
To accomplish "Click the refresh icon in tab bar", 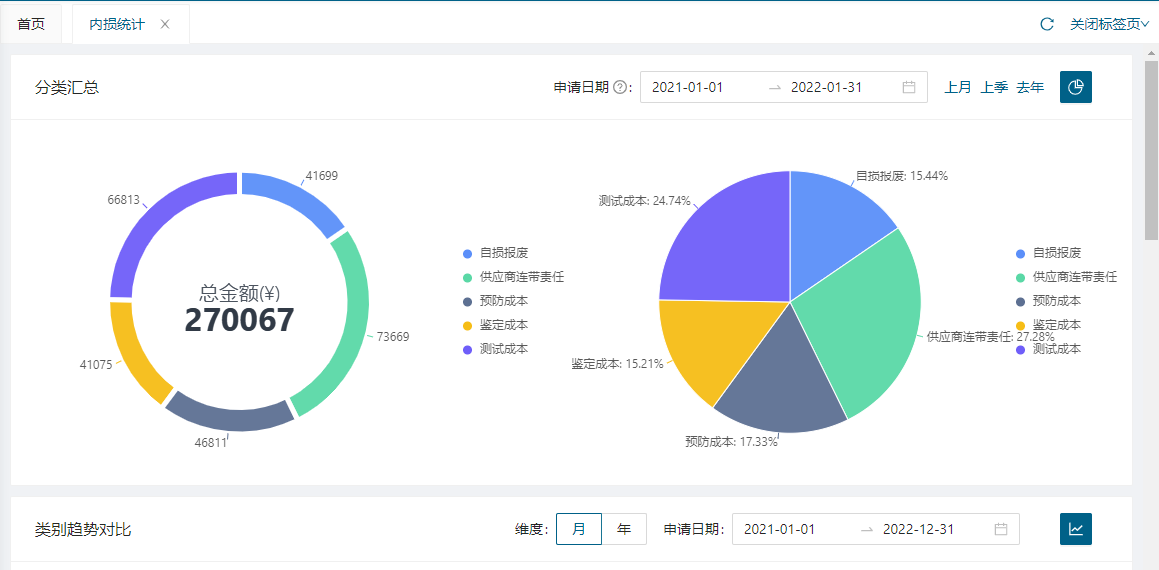I will coord(1047,24).
